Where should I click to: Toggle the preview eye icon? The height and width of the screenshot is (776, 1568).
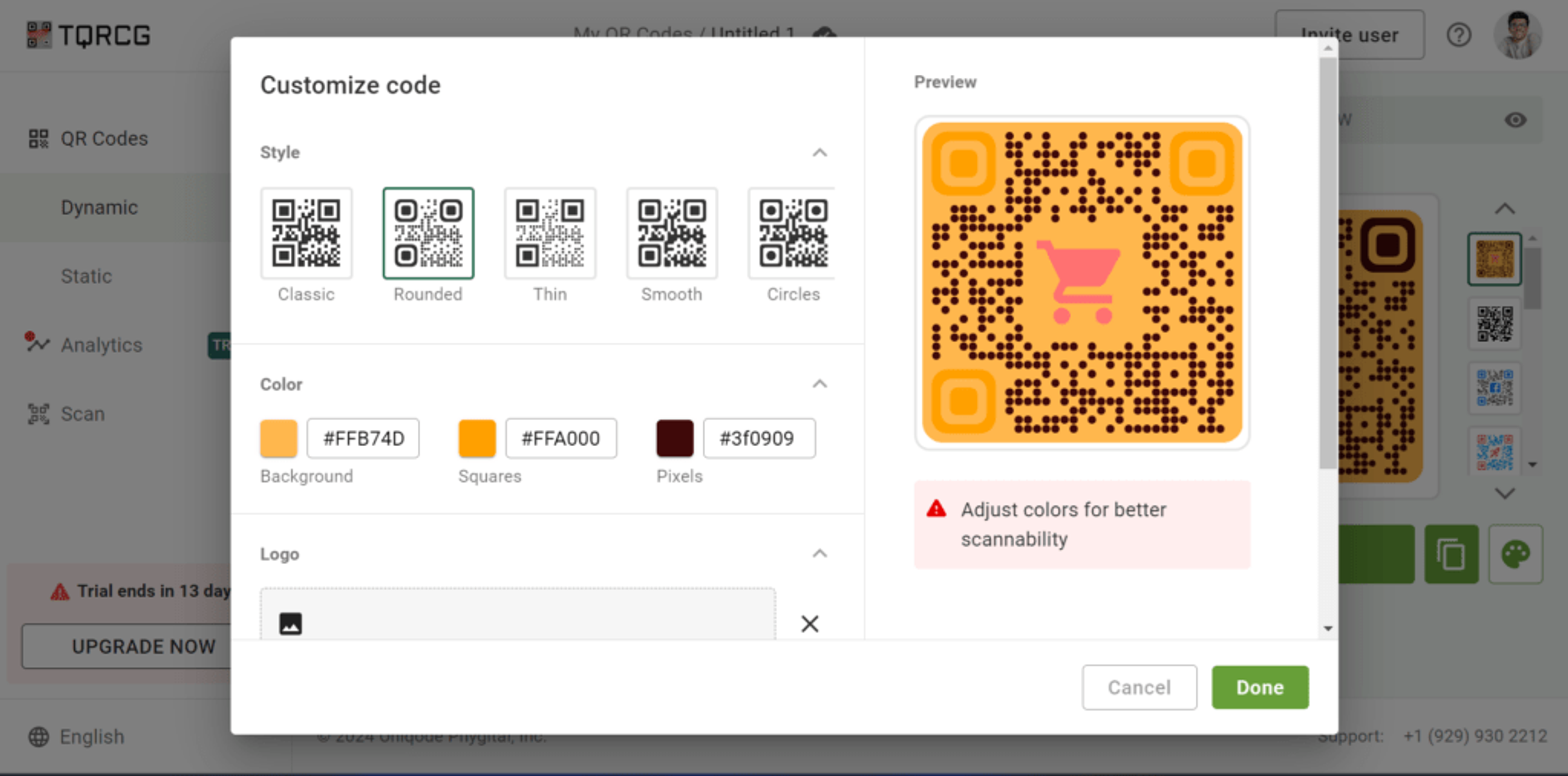1515,120
